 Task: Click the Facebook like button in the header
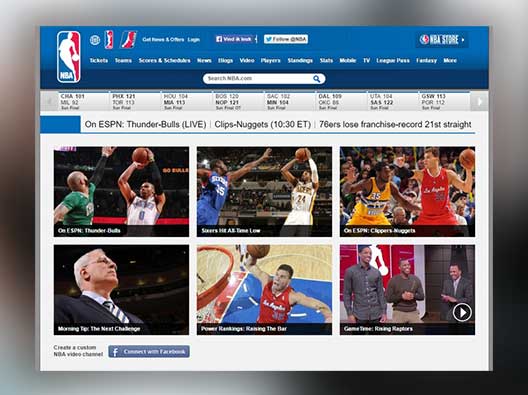[x=235, y=39]
